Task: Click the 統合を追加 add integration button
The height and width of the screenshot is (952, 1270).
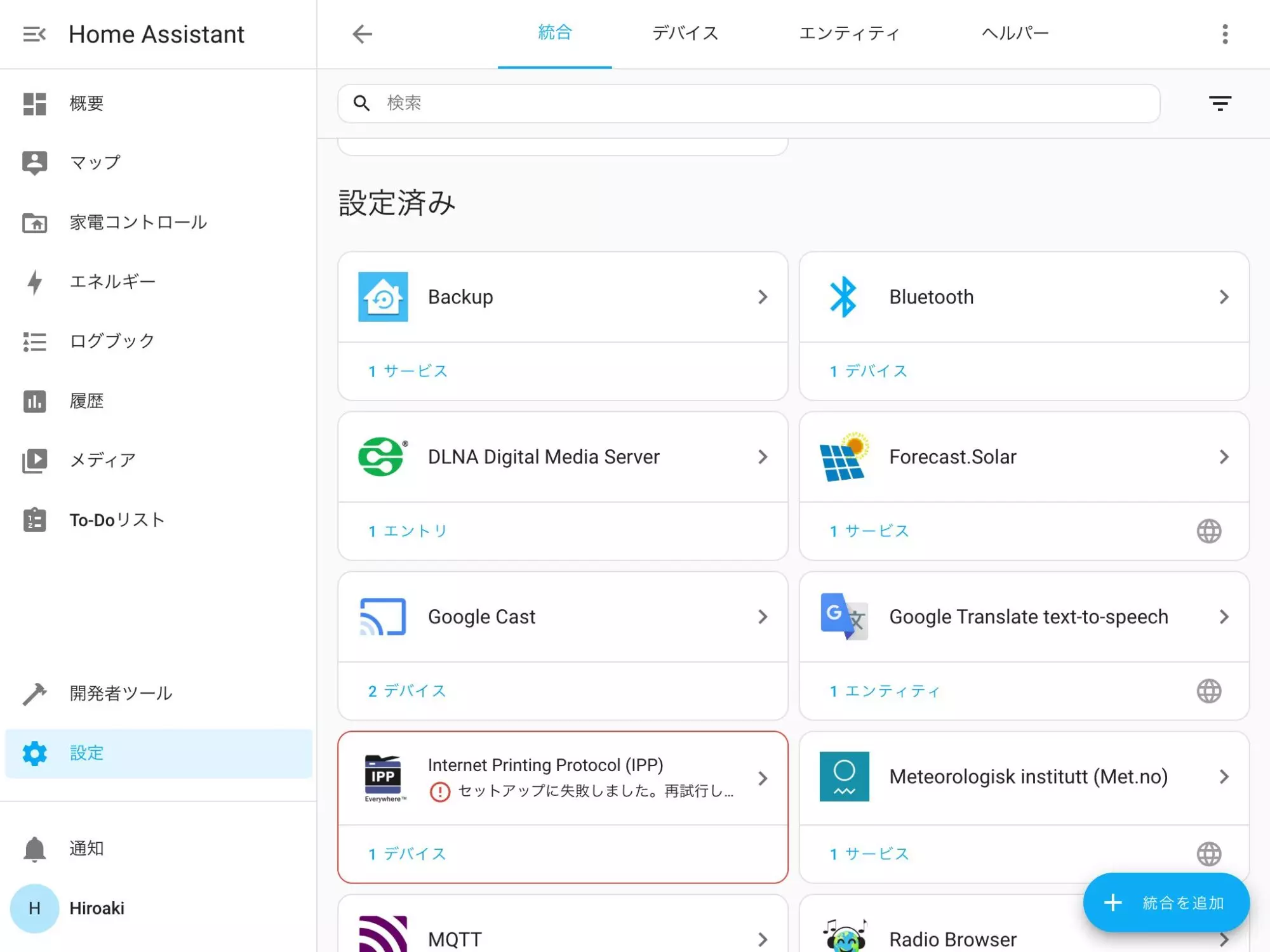Action: click(1166, 902)
